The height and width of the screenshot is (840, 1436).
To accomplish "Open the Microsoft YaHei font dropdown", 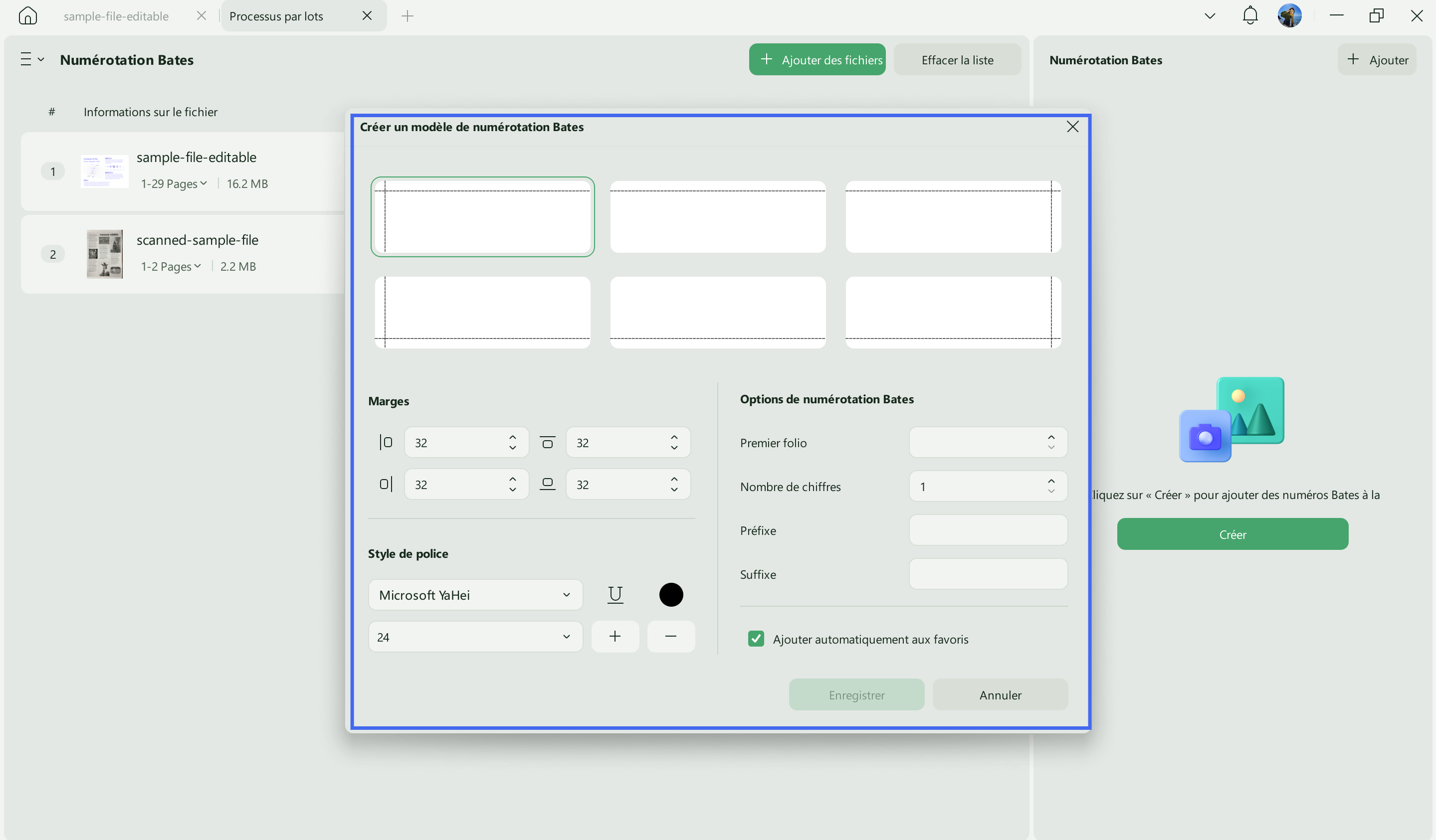I will [x=475, y=595].
